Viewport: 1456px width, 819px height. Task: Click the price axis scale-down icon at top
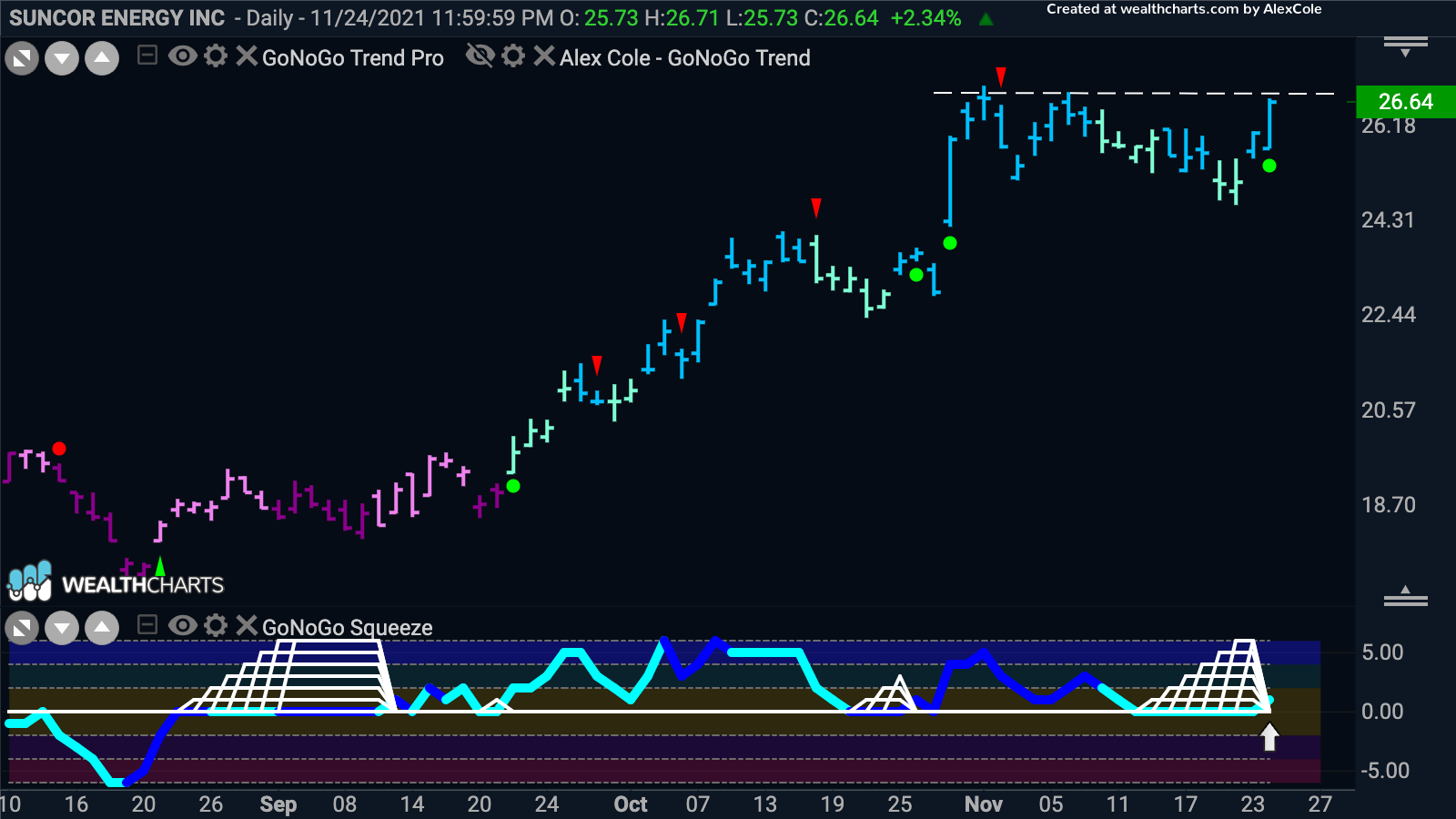[x=1406, y=46]
